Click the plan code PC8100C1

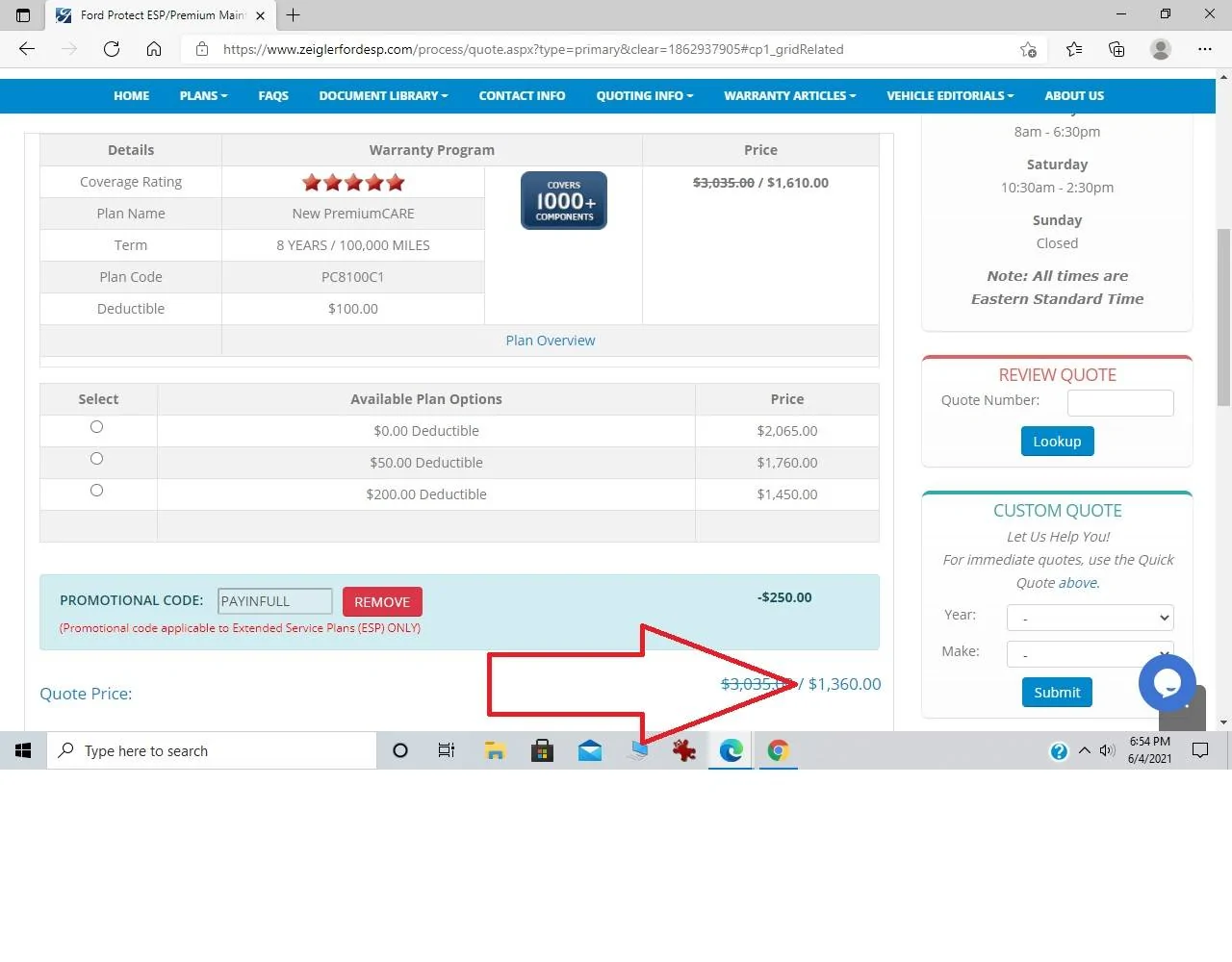tap(353, 277)
